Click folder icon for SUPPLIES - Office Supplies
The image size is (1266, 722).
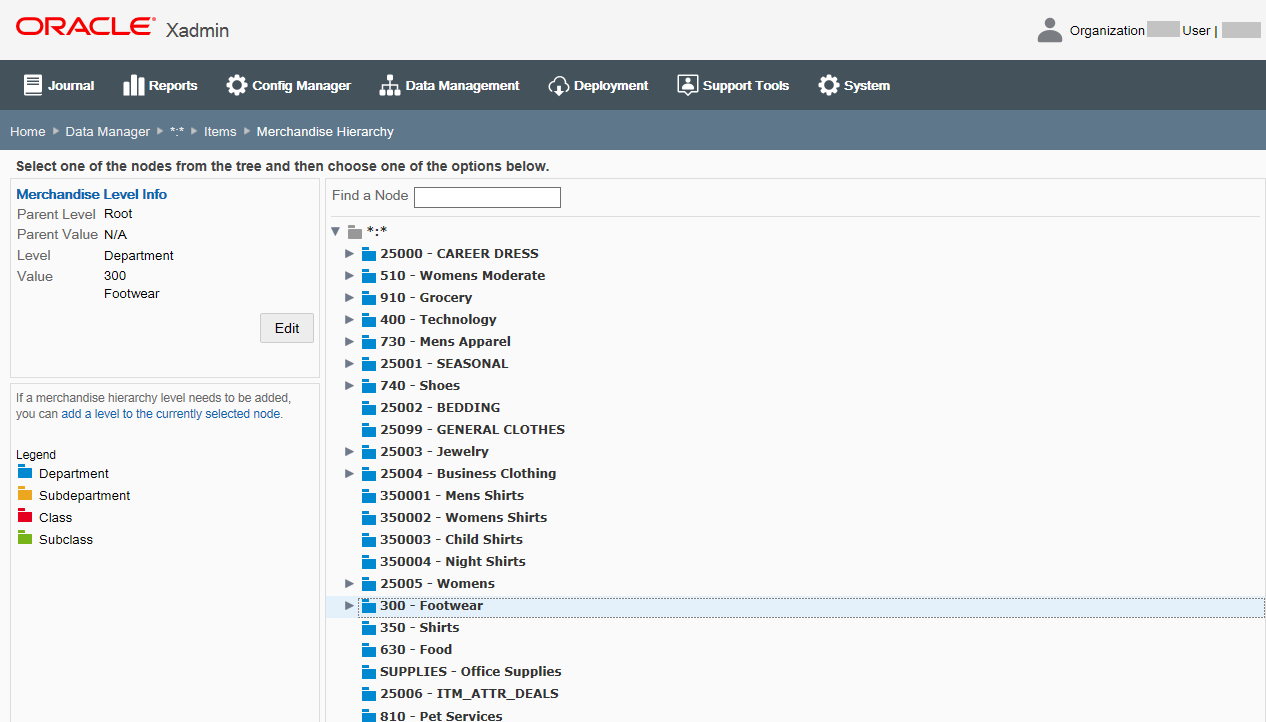click(368, 672)
